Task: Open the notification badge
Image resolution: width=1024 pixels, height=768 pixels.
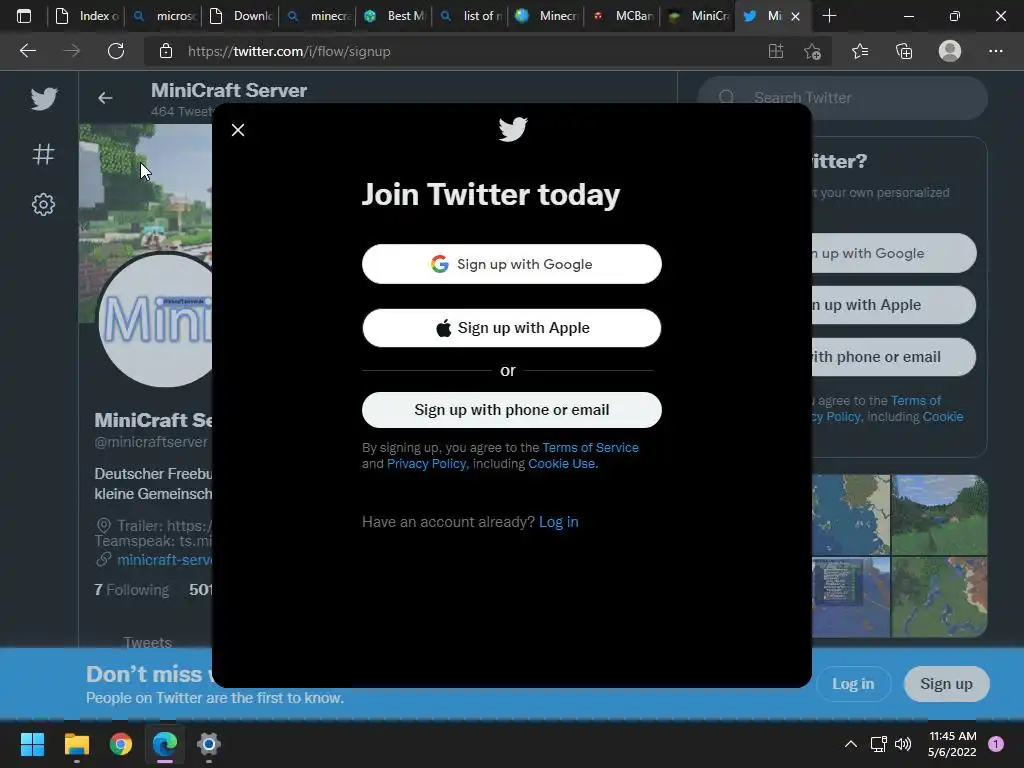Action: click(x=996, y=744)
